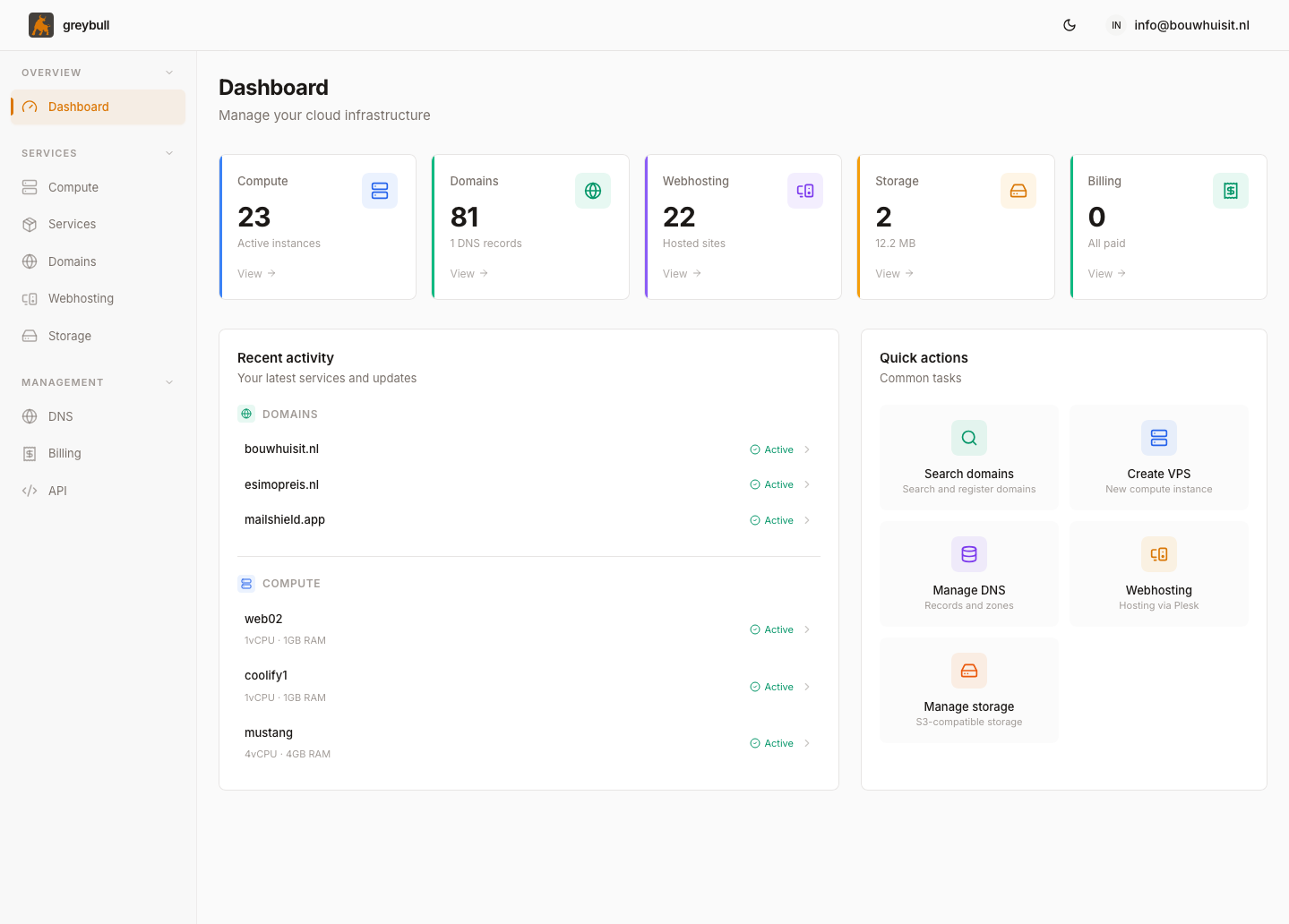Select the Compute icon in the sidebar
This screenshot has height=924, width=1289.
click(30, 187)
